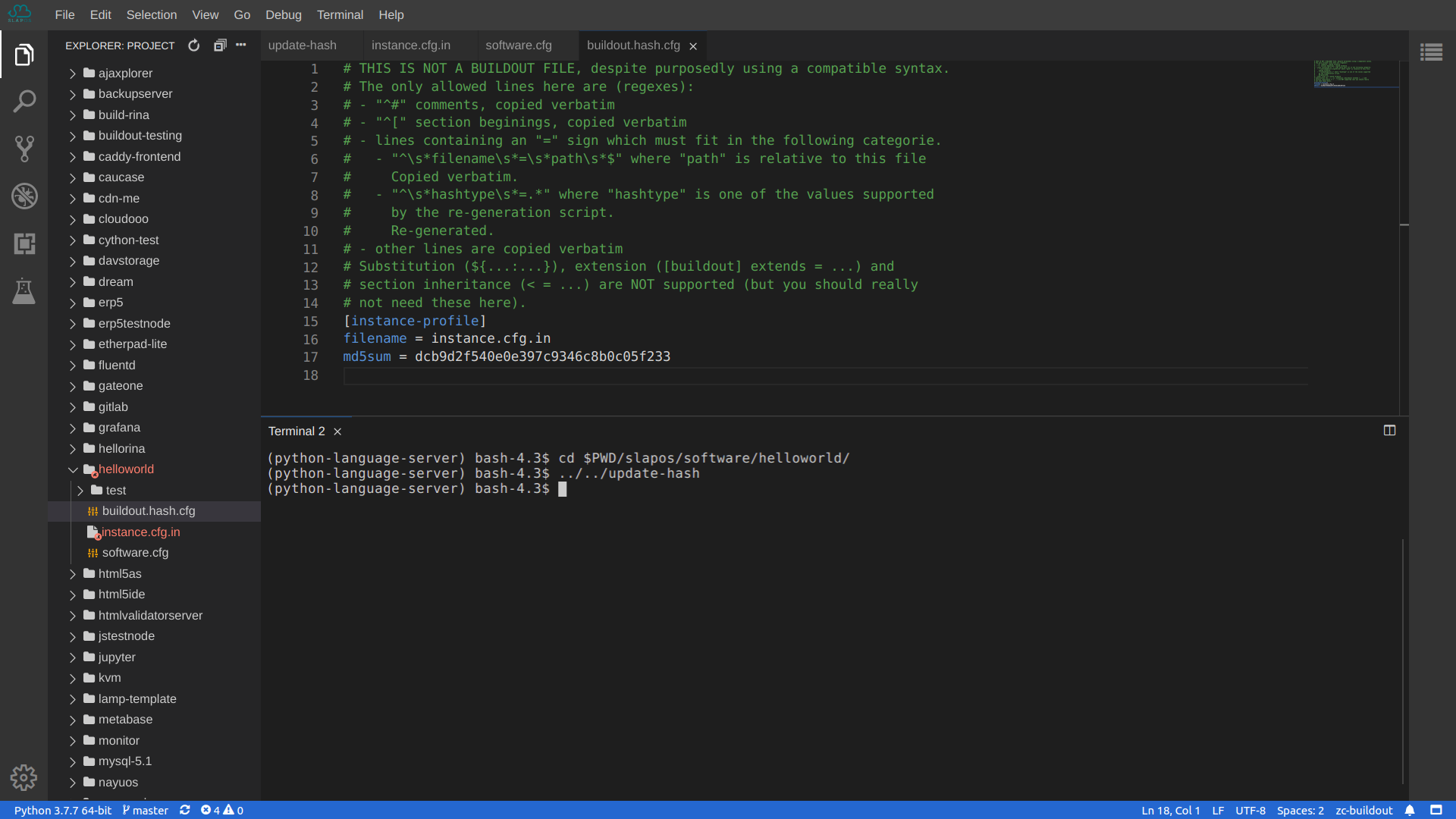This screenshot has height=819, width=1456.
Task: Open the Terminal menu
Action: pyautogui.click(x=340, y=14)
